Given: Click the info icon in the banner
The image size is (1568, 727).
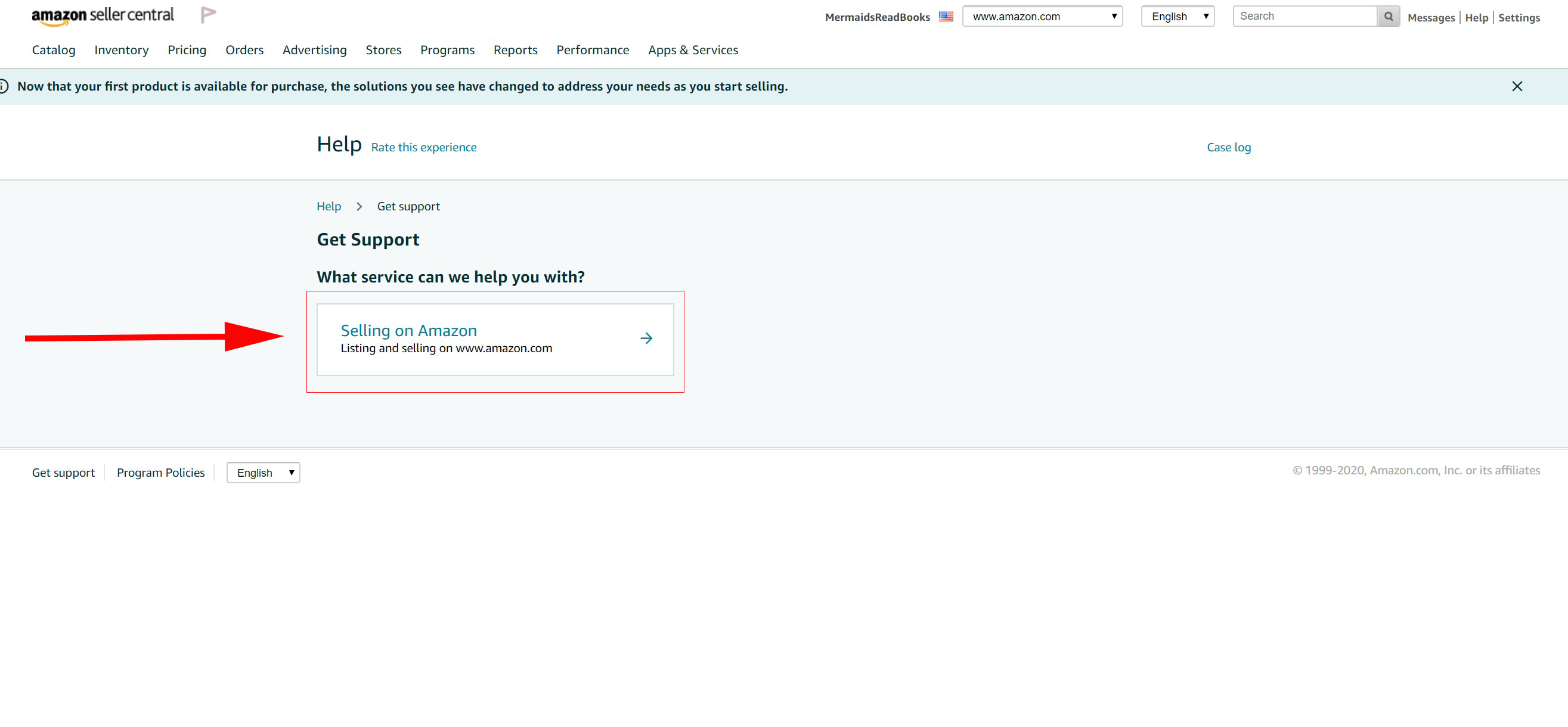Looking at the screenshot, I should pos(3,86).
